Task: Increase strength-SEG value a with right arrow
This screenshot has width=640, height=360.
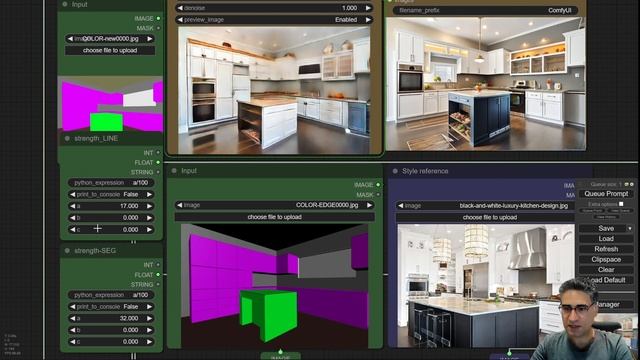Action: tap(149, 318)
